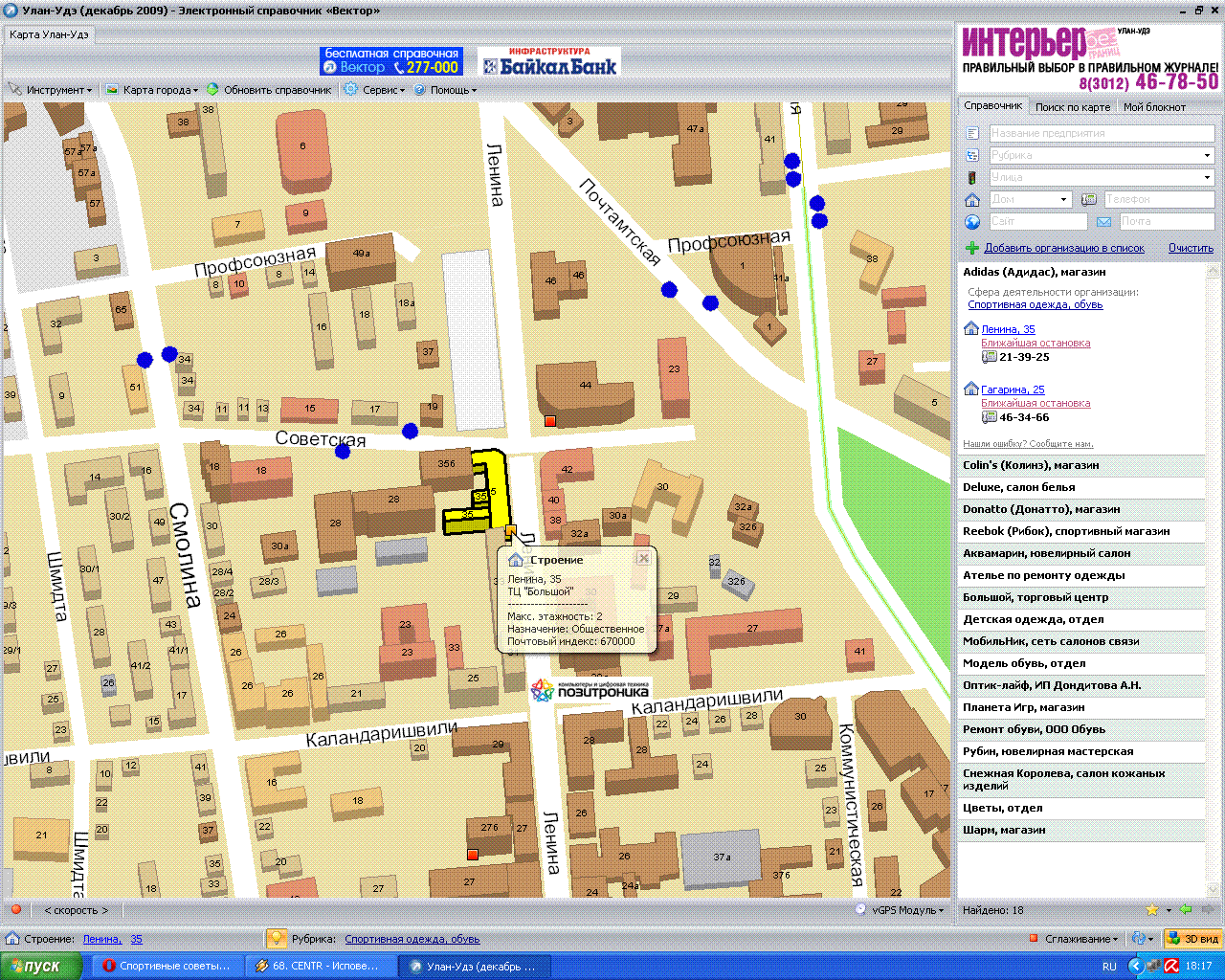This screenshot has width=1225, height=980.
Task: Switch to the Справочник tab
Action: 993,106
